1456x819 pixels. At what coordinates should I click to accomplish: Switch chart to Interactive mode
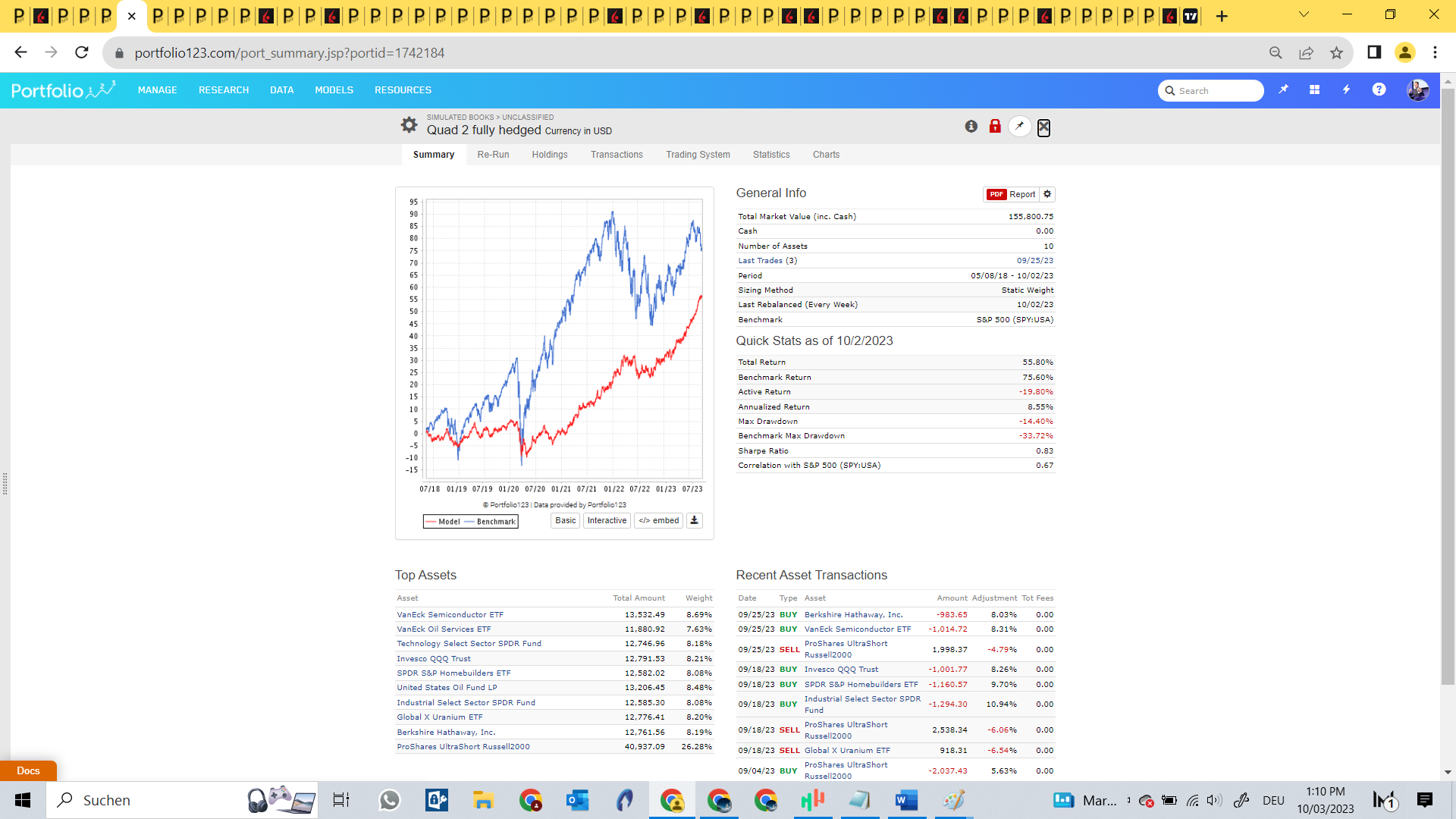point(607,521)
